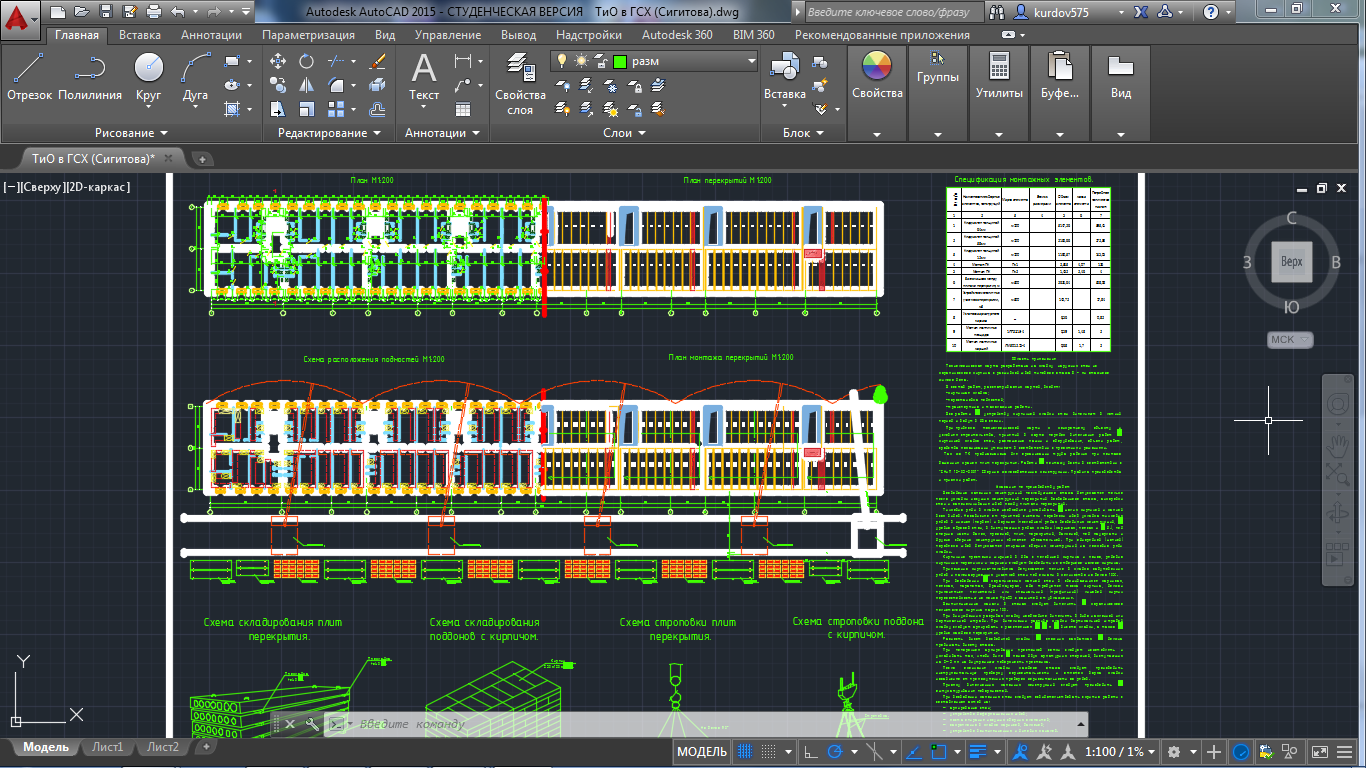Toggle lineweight display in status bar

point(976,752)
